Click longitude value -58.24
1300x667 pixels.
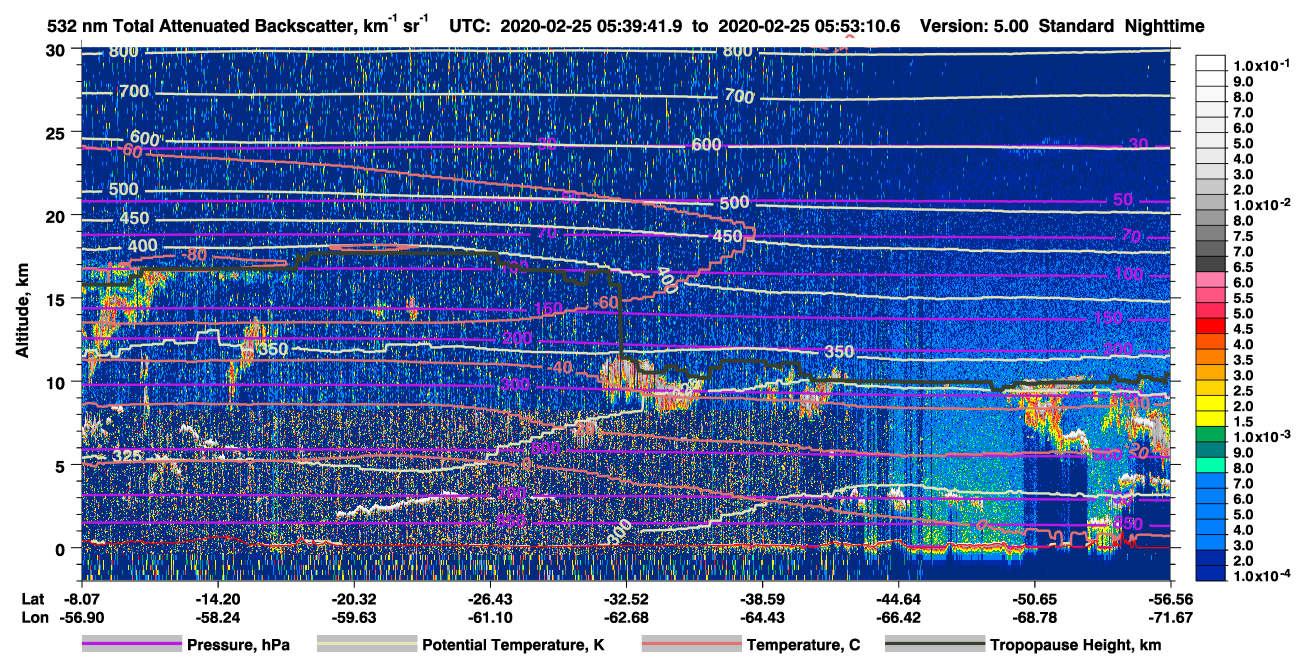217,617
